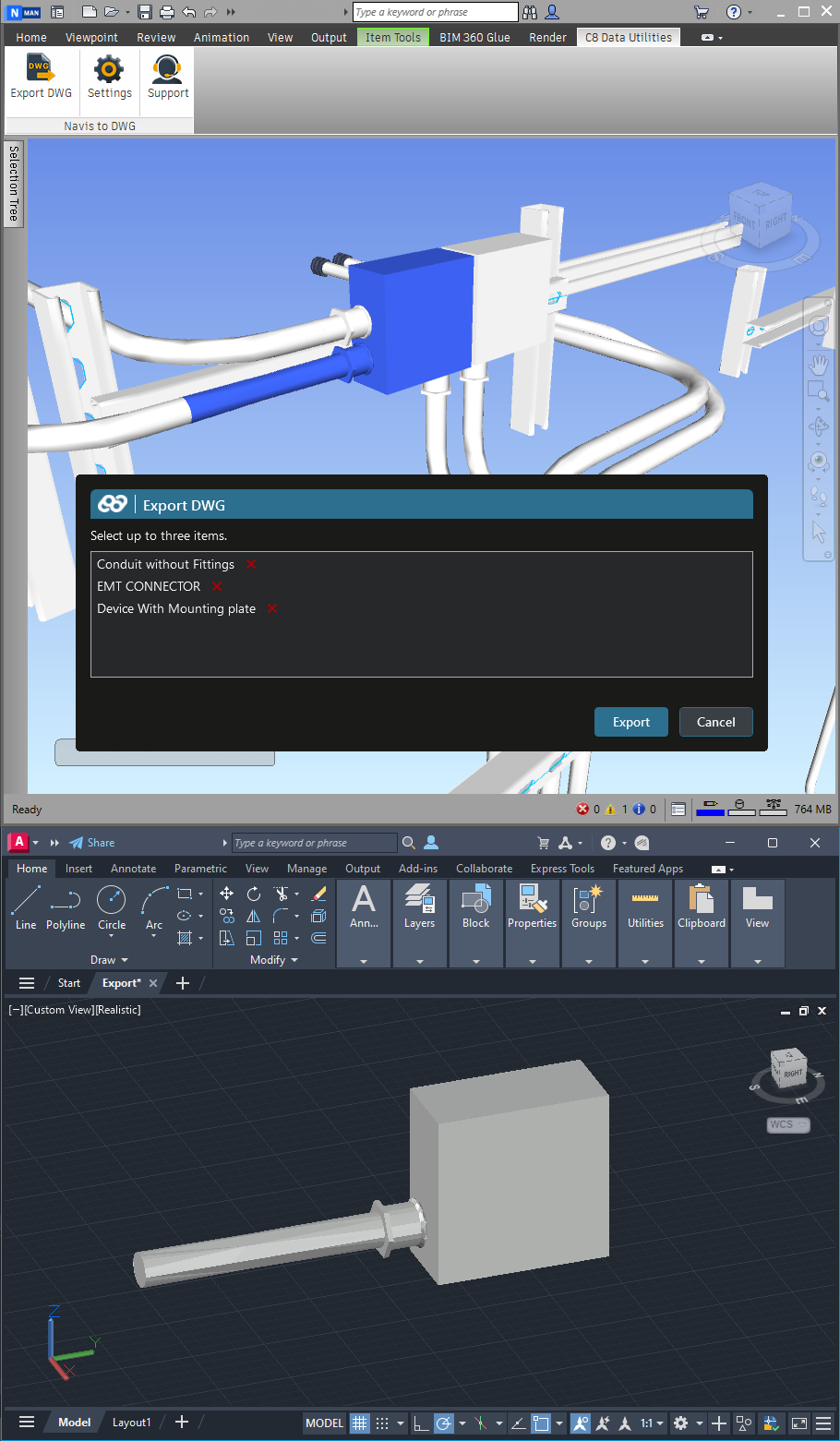The width and height of the screenshot is (840, 1441).
Task: Select the Stretch tool in Modify panel
Action: (x=226, y=938)
